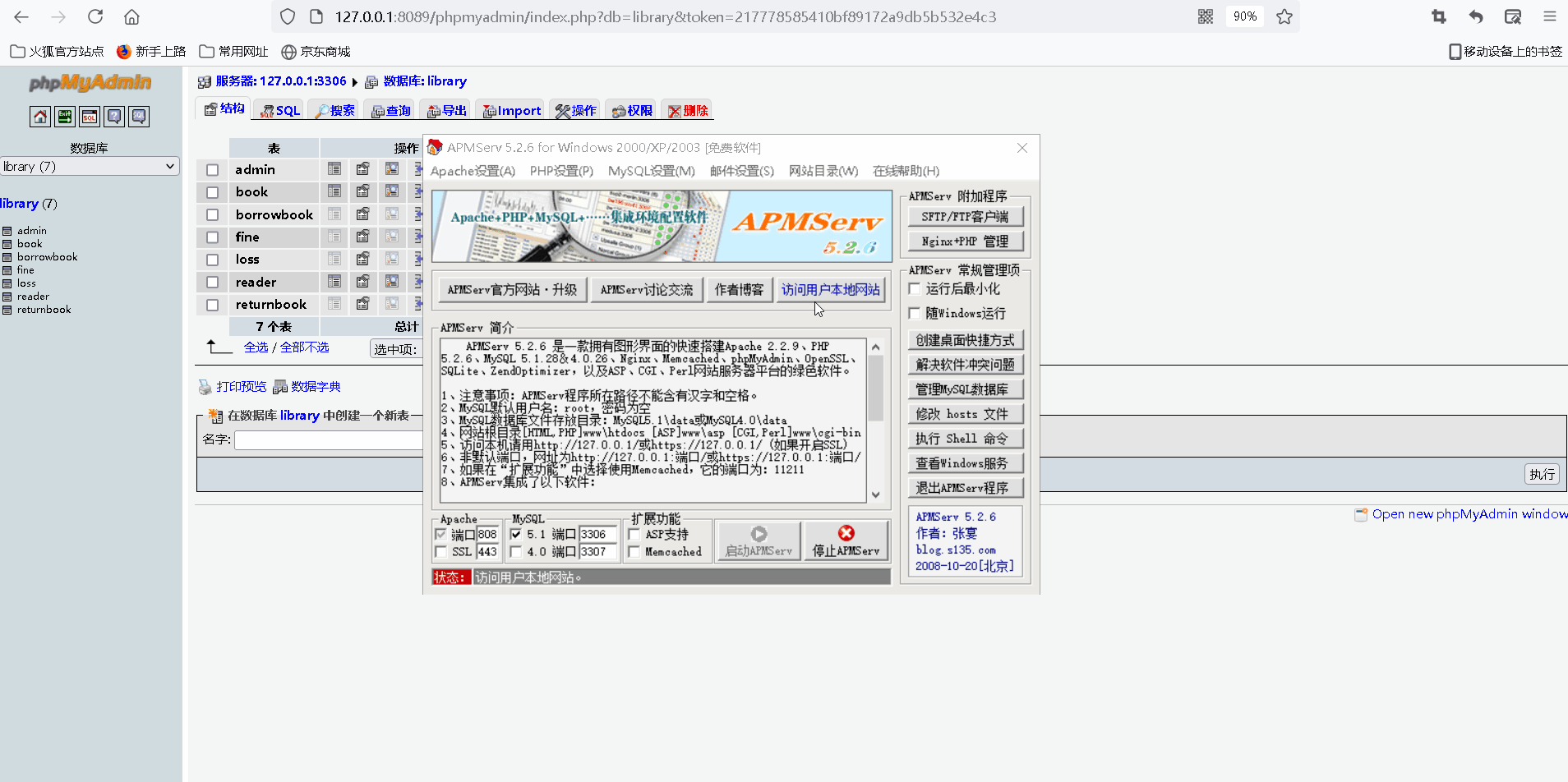Open 在线帮助(H) menu in APMServ
Viewport: 1568px width, 782px height.
(x=906, y=171)
